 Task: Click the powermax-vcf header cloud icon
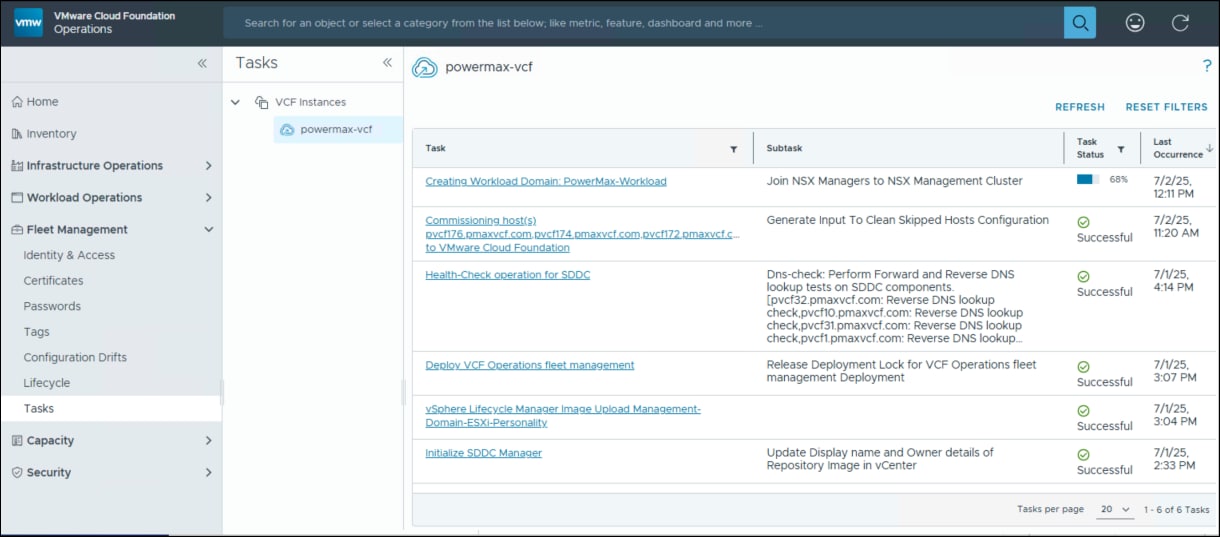(425, 67)
